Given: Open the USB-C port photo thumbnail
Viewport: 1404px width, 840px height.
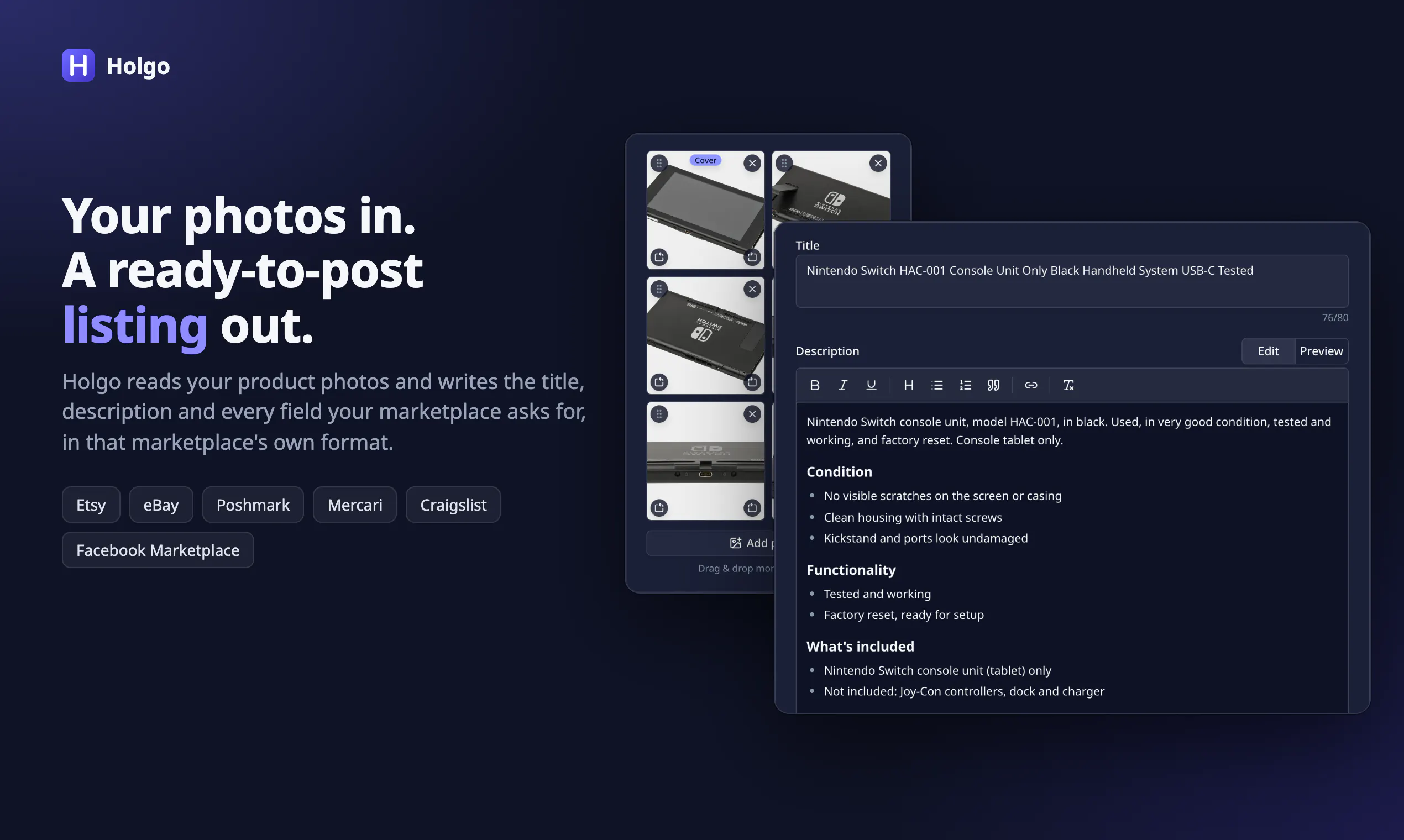Looking at the screenshot, I should point(706,461).
